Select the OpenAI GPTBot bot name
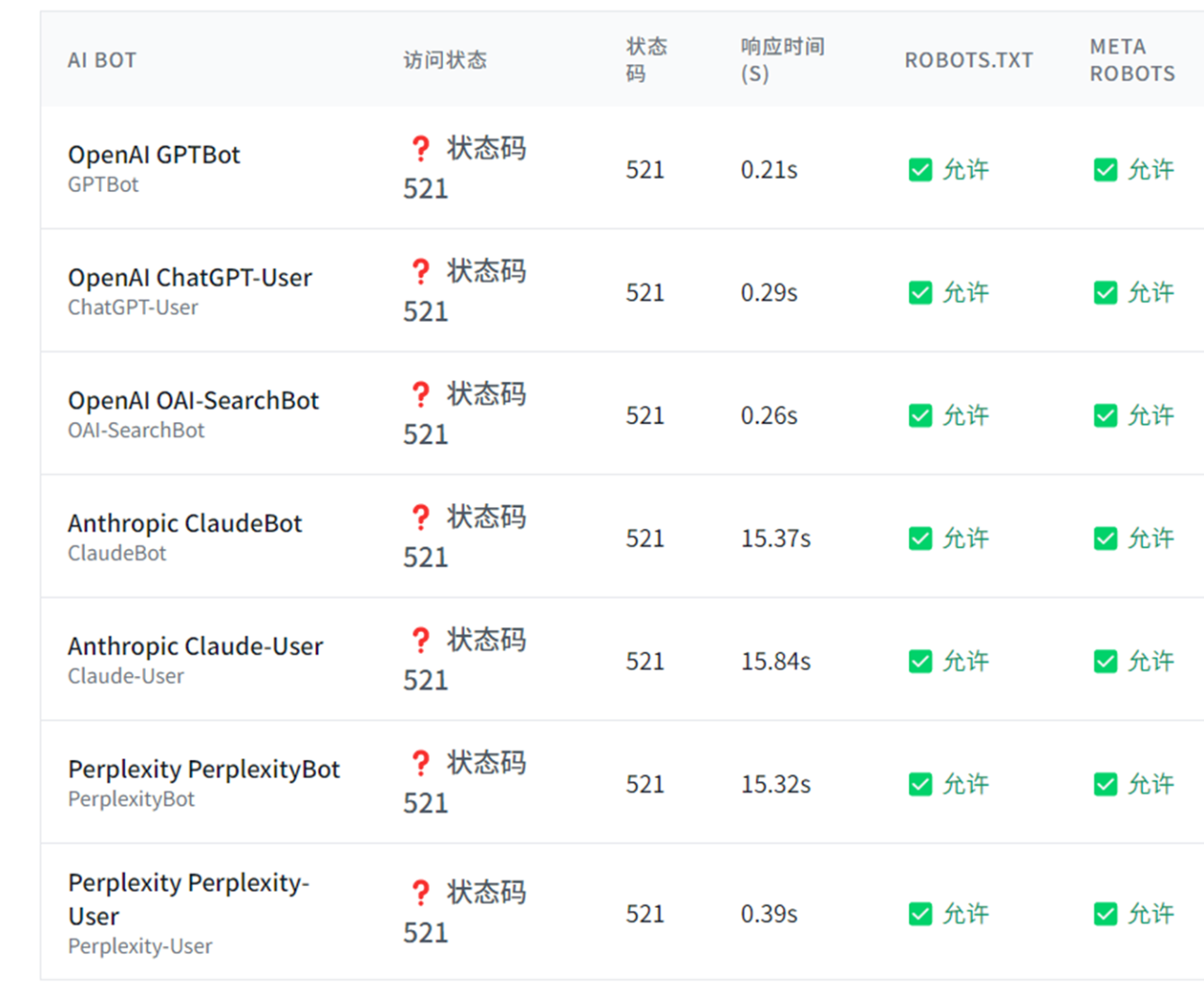 pyautogui.click(x=154, y=155)
